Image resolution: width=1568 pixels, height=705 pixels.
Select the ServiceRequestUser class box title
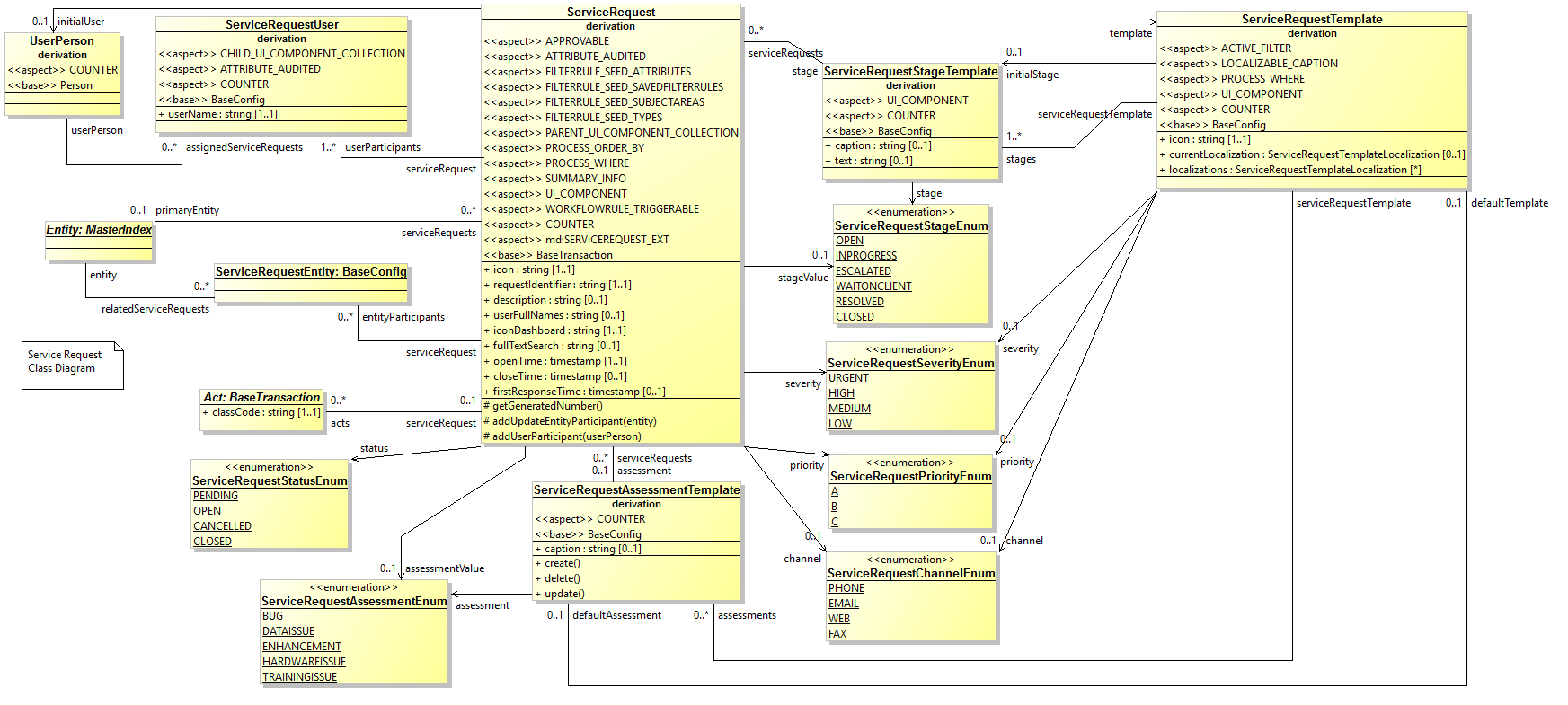[281, 24]
